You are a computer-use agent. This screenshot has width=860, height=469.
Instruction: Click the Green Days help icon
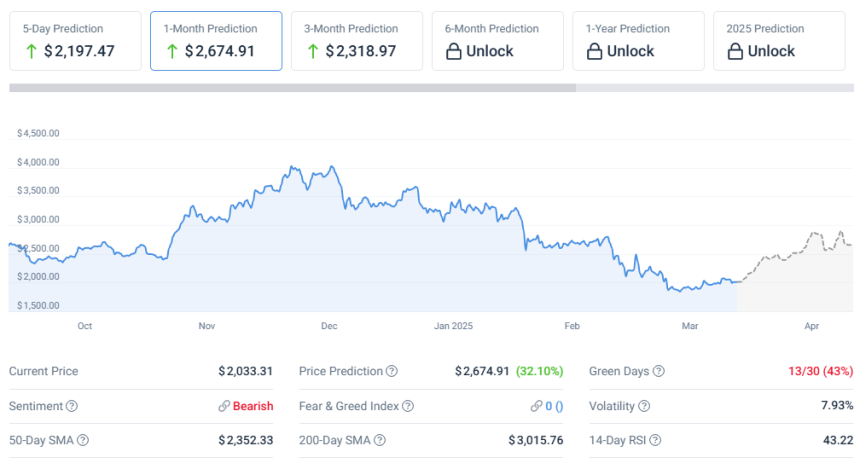click(x=659, y=371)
